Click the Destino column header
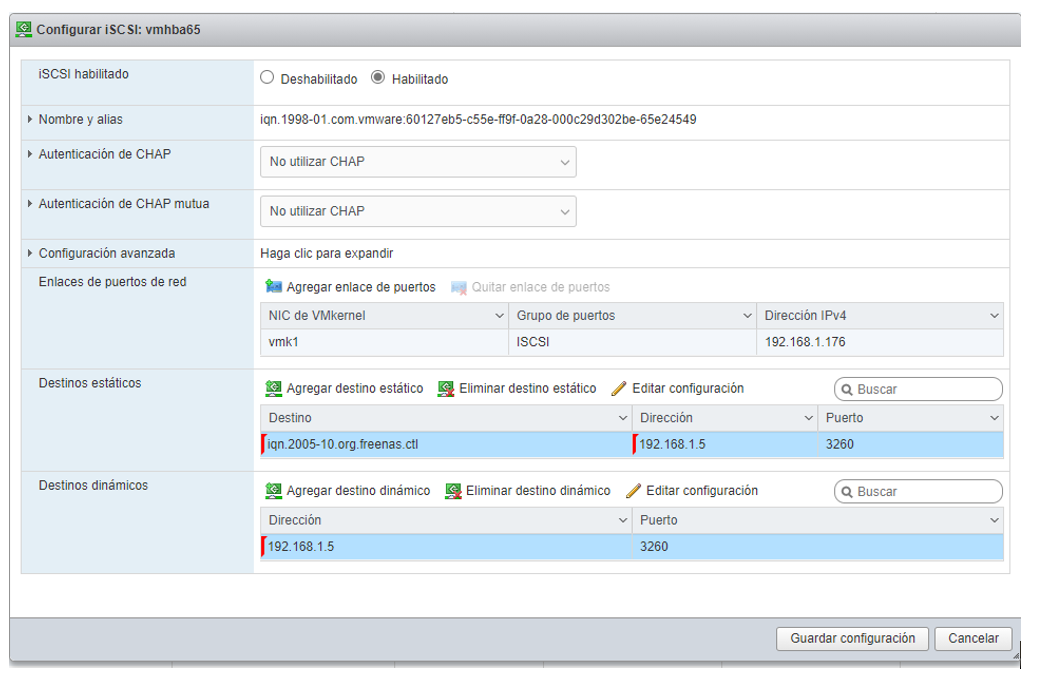Screen dimensions: 1044x683 [446, 418]
